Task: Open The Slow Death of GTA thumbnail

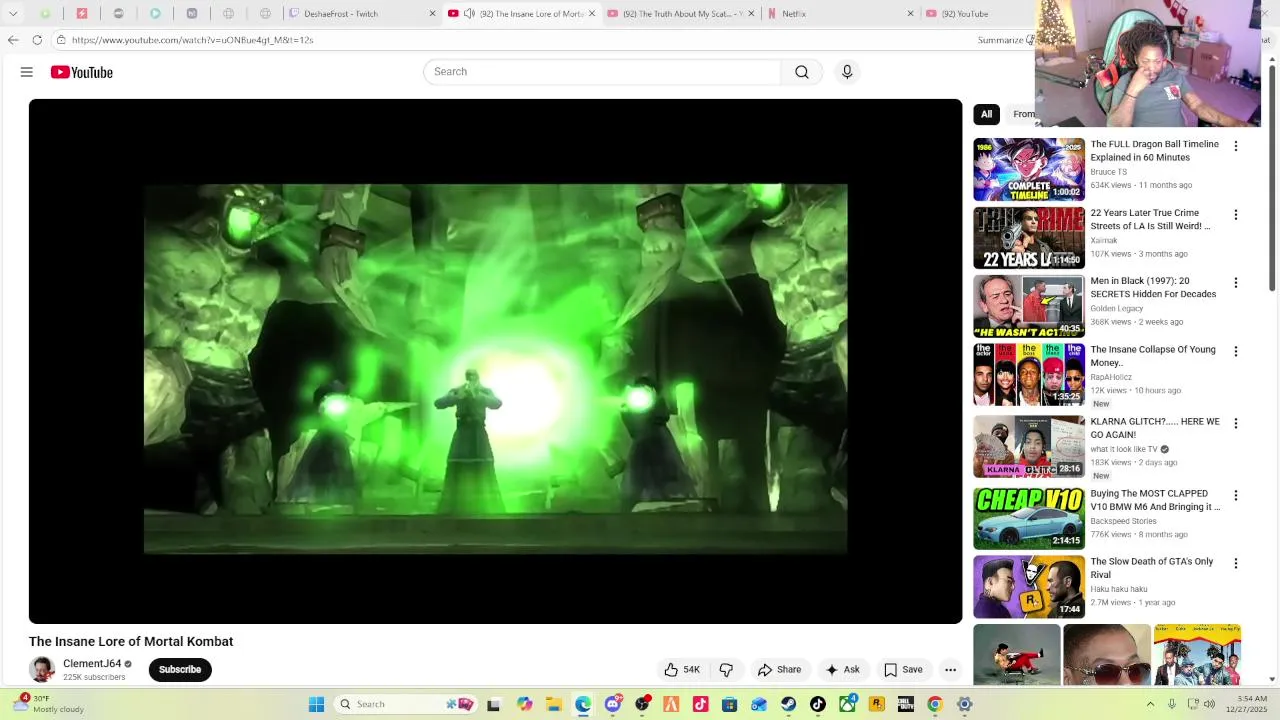Action: 1029,587
